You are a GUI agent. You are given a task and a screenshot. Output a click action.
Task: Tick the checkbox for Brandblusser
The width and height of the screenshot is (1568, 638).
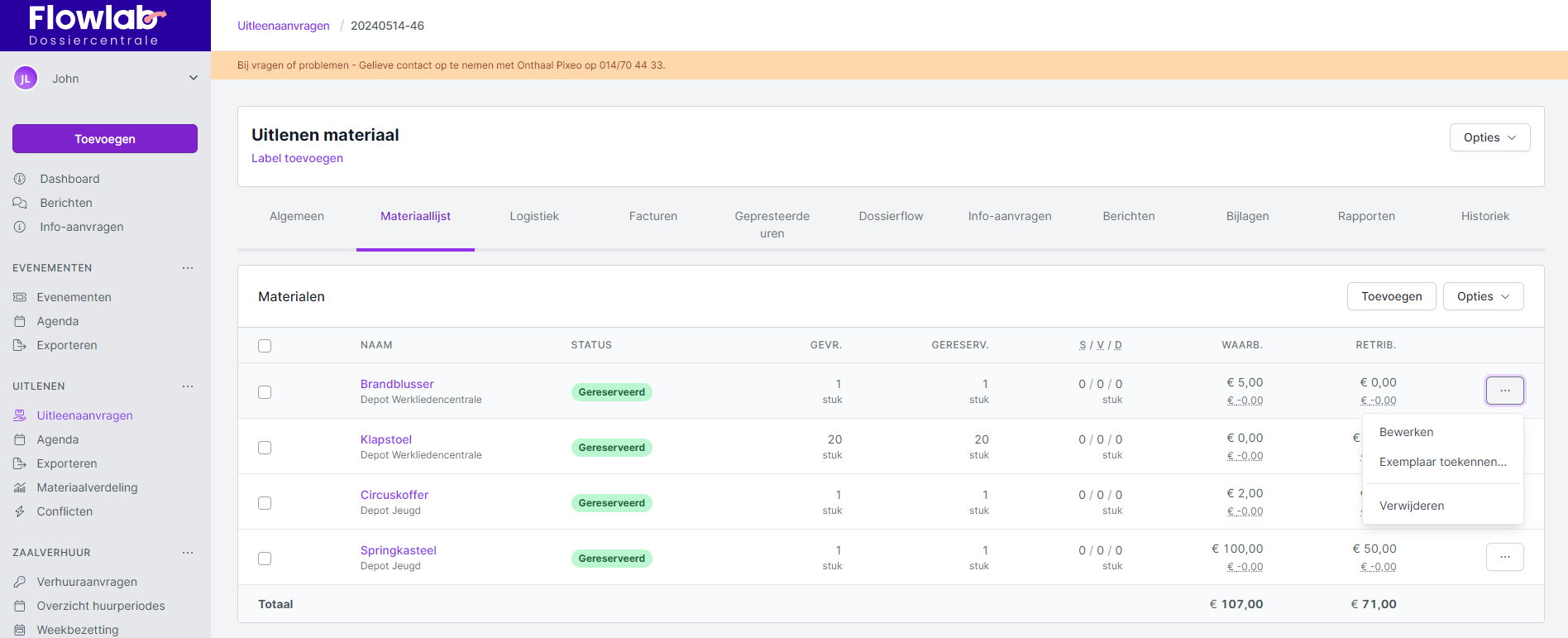pos(265,392)
